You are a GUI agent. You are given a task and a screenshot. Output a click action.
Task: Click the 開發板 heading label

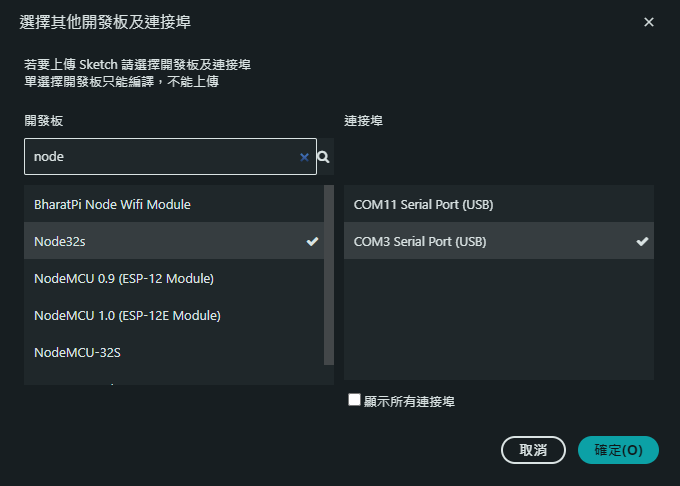pyautogui.click(x=45, y=121)
